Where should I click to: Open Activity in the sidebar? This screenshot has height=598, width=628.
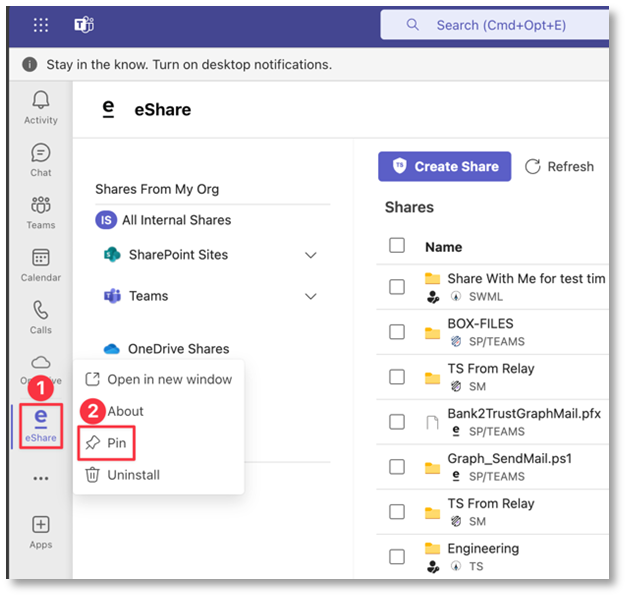click(41, 107)
